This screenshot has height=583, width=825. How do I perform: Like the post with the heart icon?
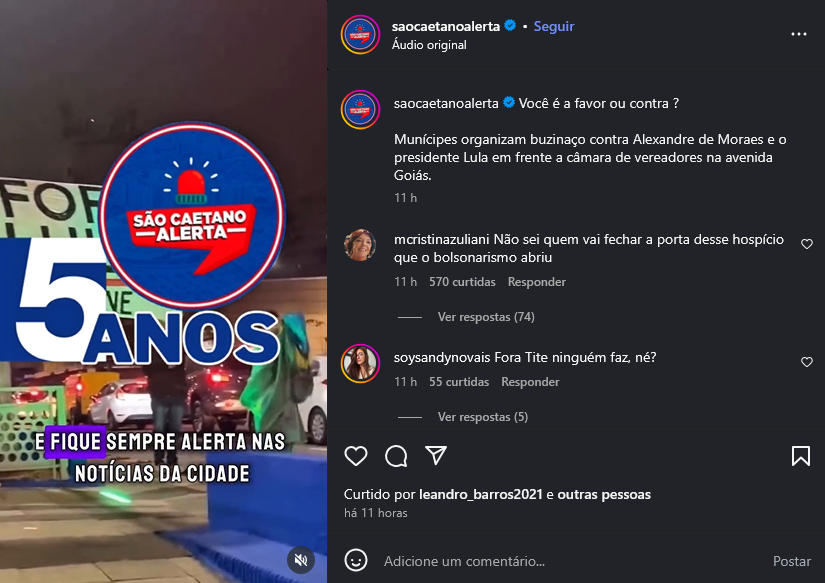[356, 456]
